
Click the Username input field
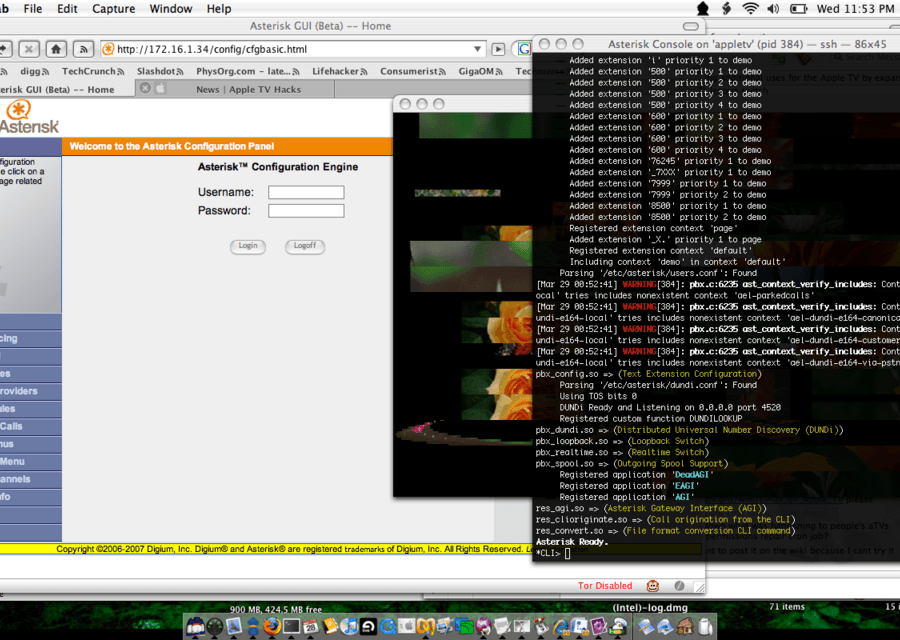tap(306, 192)
